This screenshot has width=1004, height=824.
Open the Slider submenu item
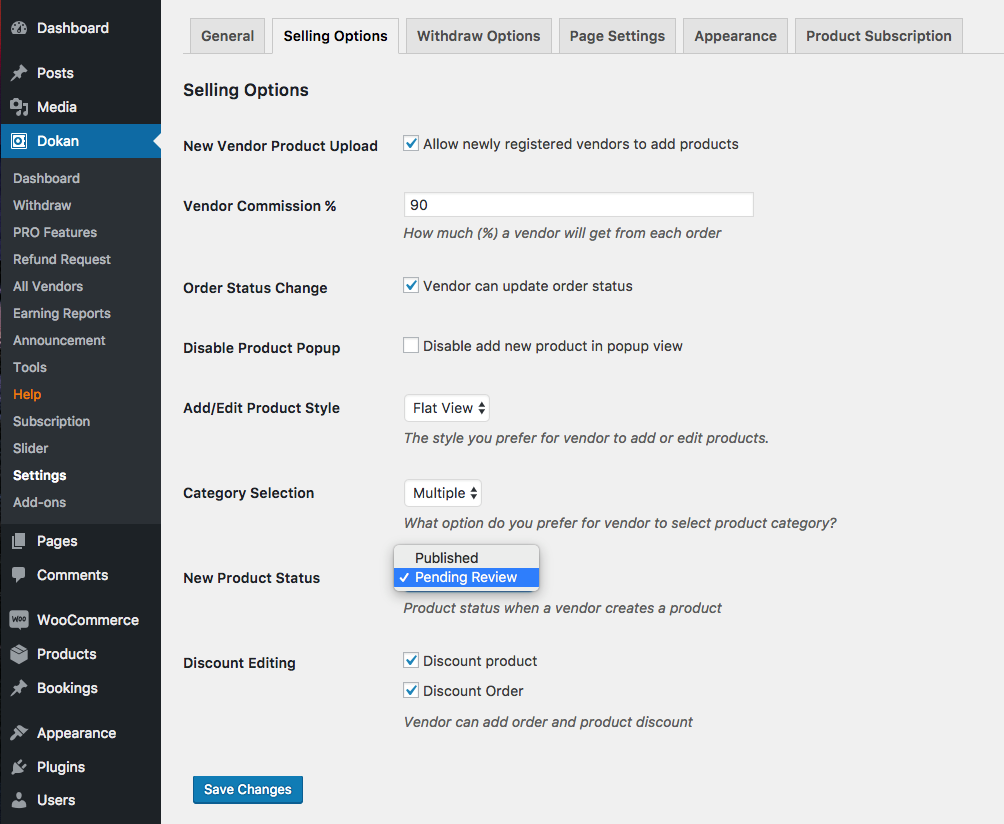point(31,448)
